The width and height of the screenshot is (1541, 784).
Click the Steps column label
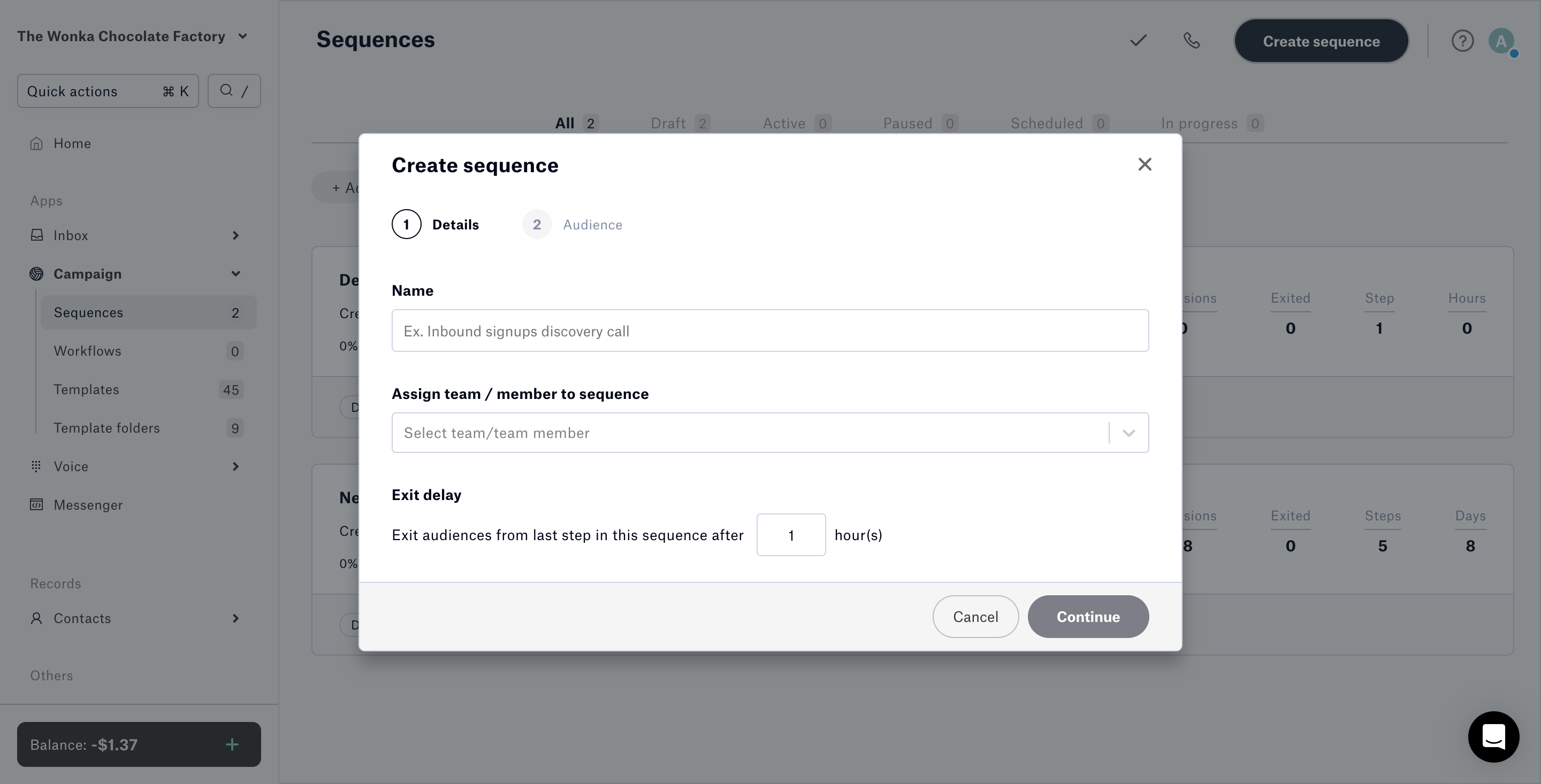pyautogui.click(x=1382, y=516)
